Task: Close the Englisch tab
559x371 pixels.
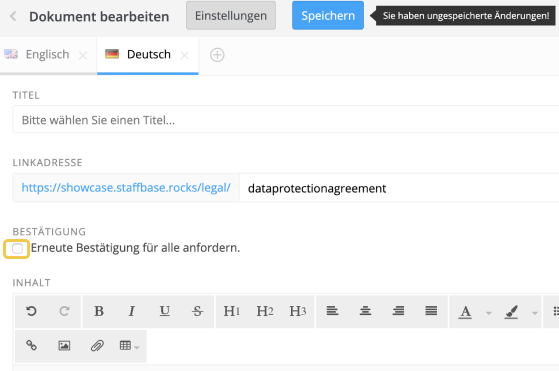Action: [x=83, y=56]
